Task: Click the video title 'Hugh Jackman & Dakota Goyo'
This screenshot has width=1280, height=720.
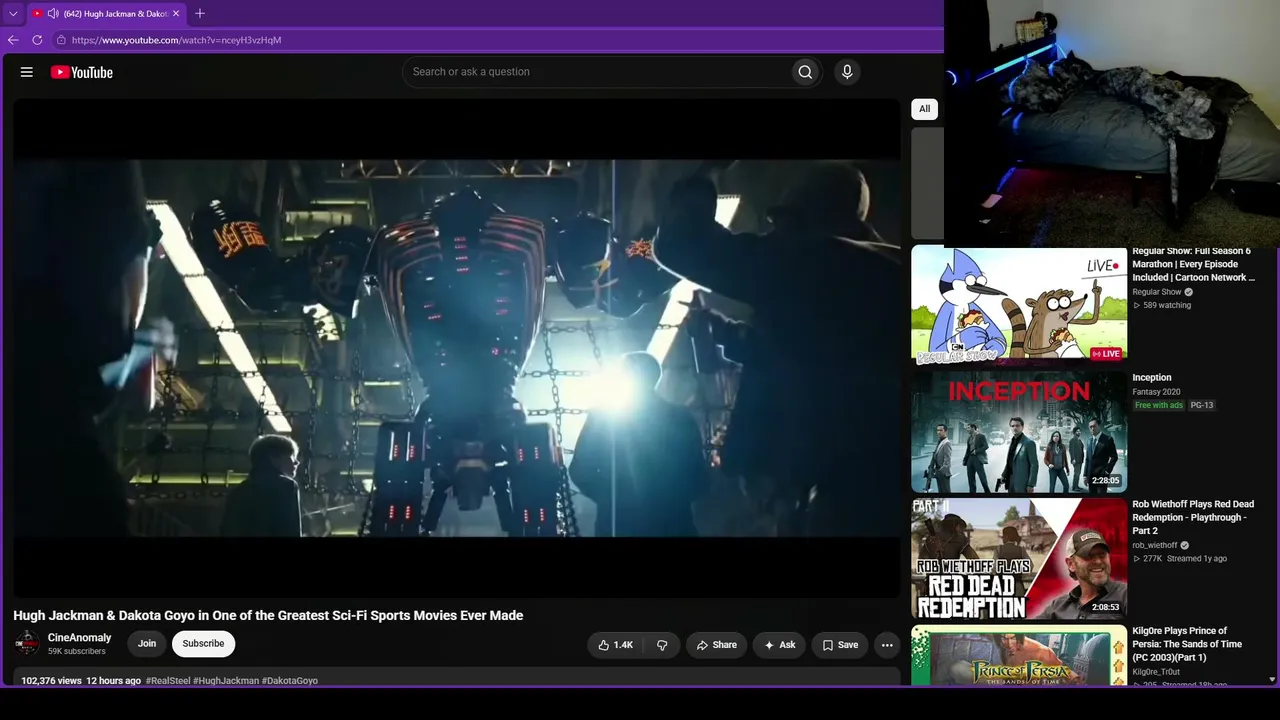Action: tap(268, 616)
